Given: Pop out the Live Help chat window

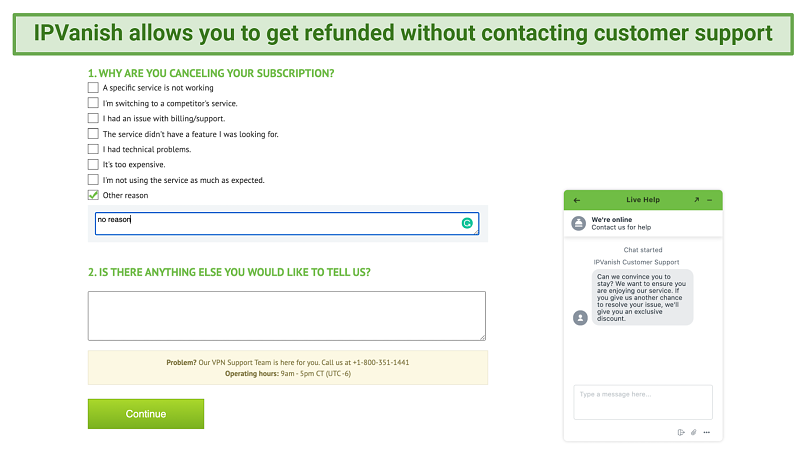Looking at the screenshot, I should [x=697, y=200].
